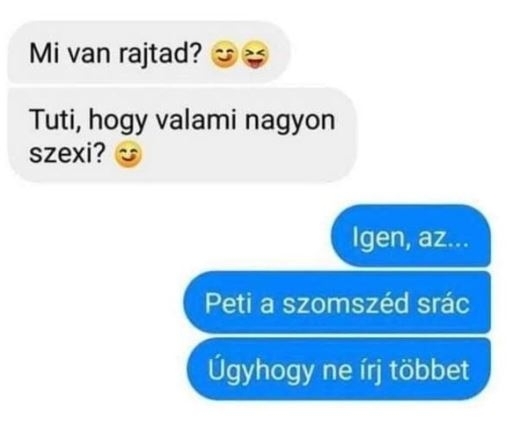The image size is (513, 447).
Task: Click the smirking emoji after 'Mi van rajtad?'
Action: [x=223, y=55]
